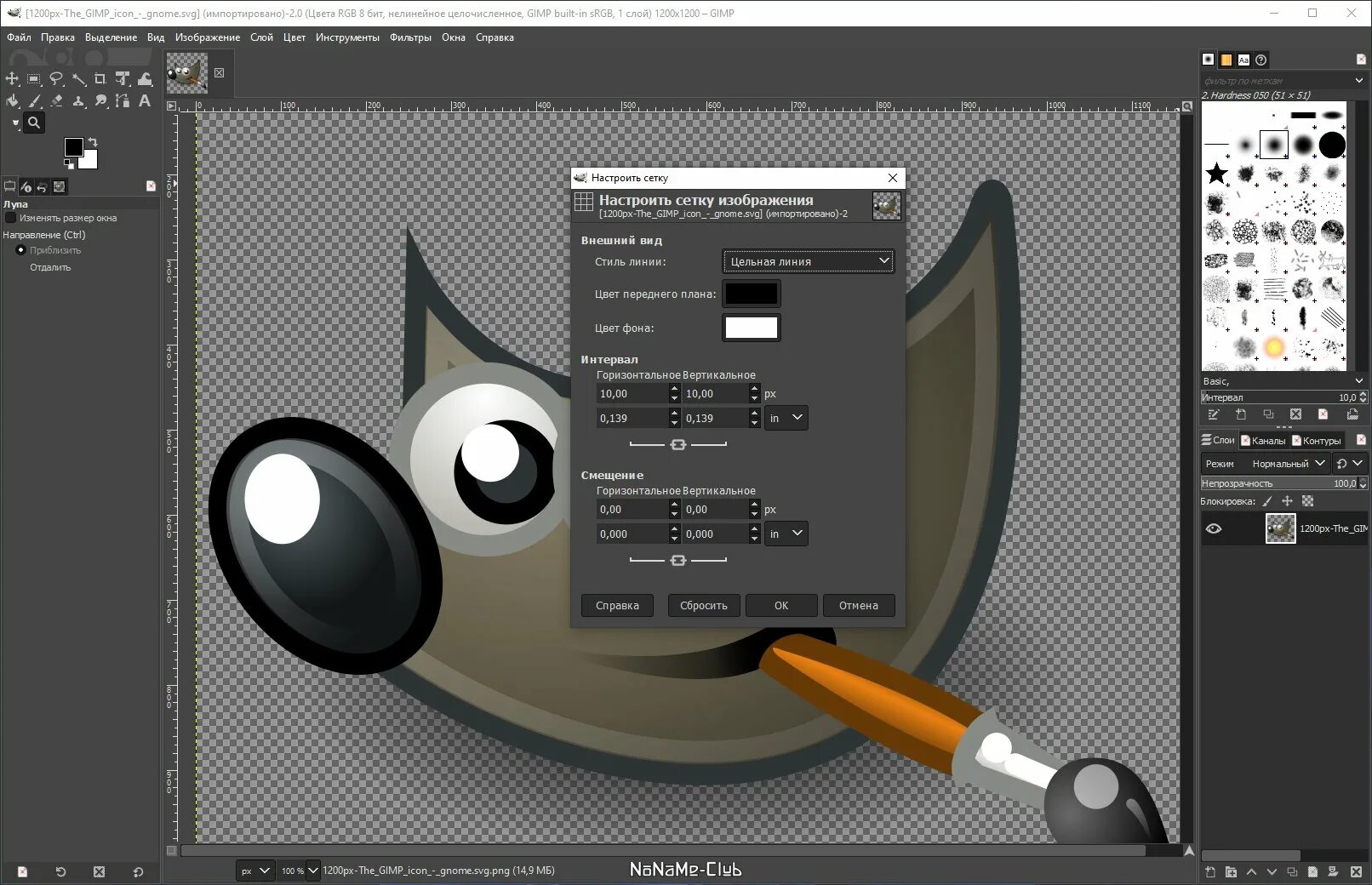Click the horizontal spacing field showing 10,00

[x=632, y=393]
